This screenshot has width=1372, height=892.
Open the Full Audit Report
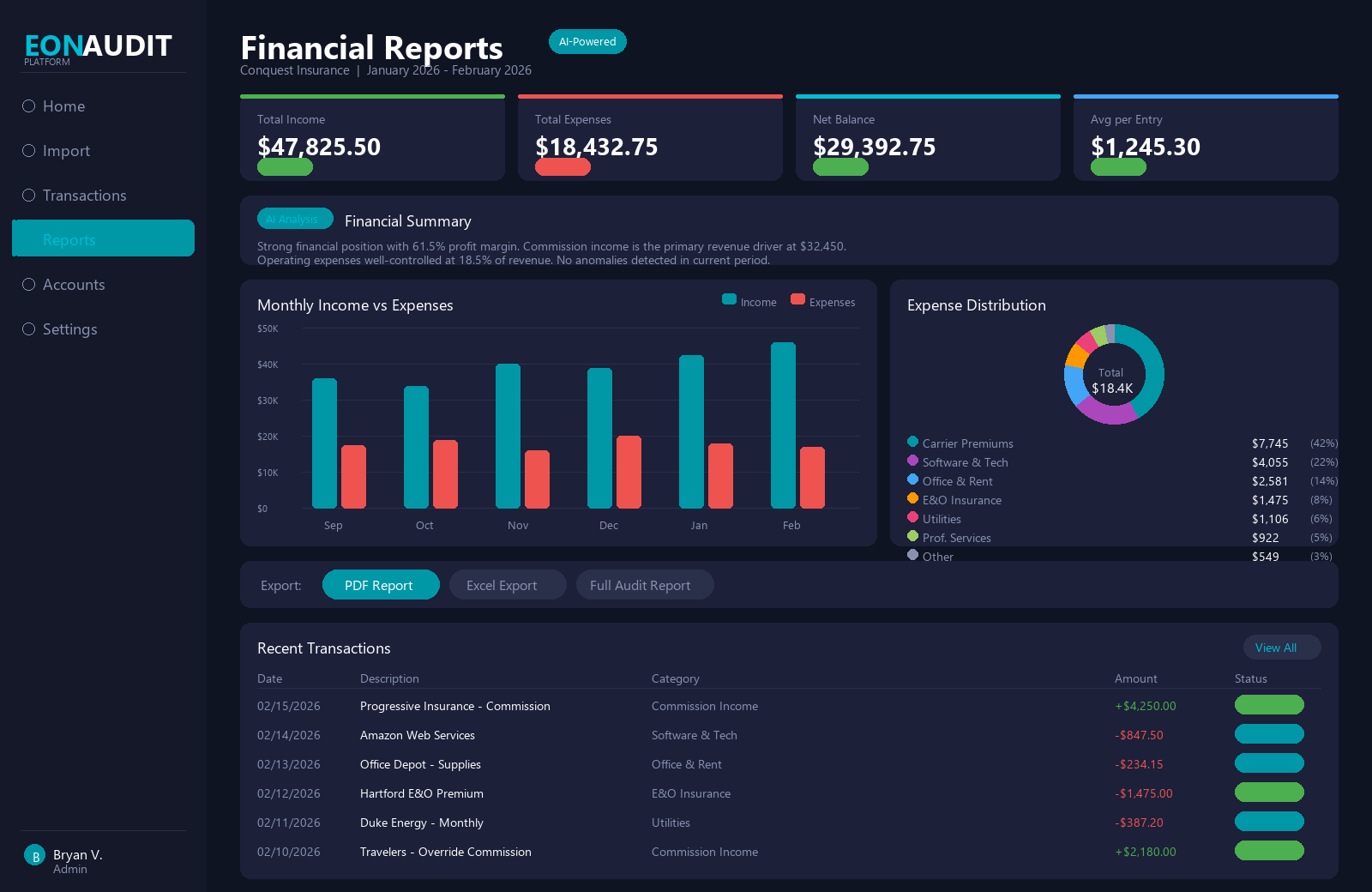click(x=644, y=584)
